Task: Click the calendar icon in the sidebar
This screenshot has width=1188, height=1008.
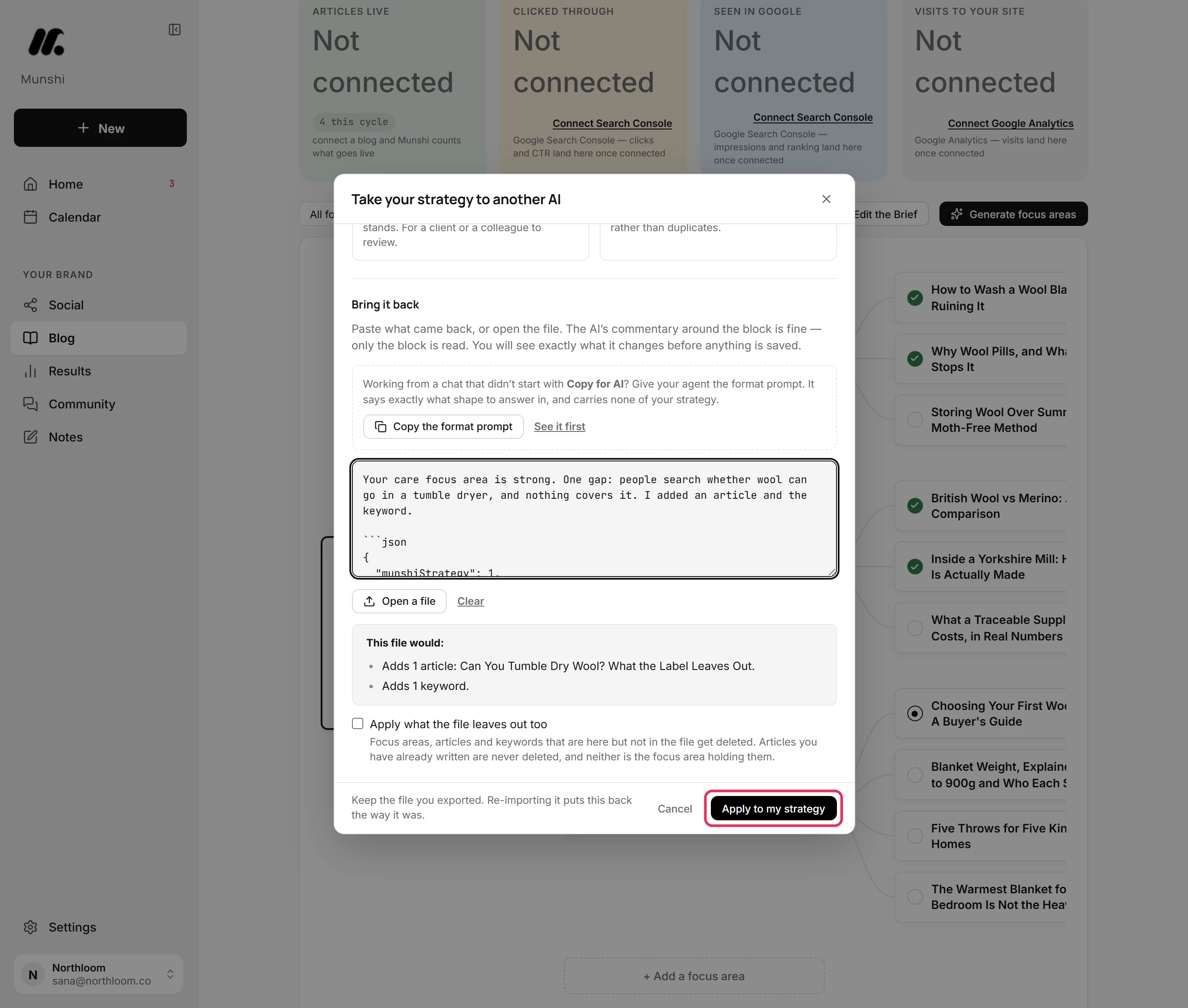Action: [30, 217]
